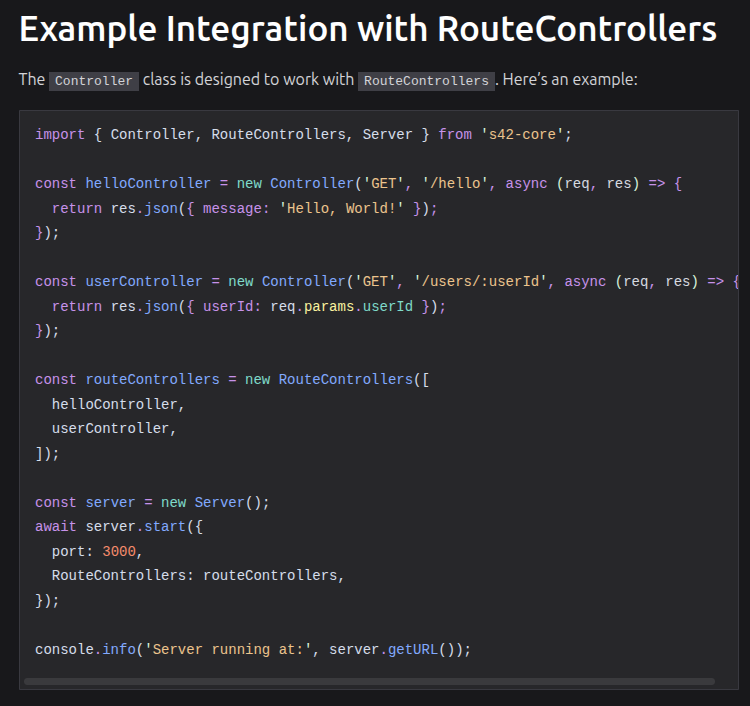Click the 'routeControllers' constant declaration name
750x706 pixels.
153,379
